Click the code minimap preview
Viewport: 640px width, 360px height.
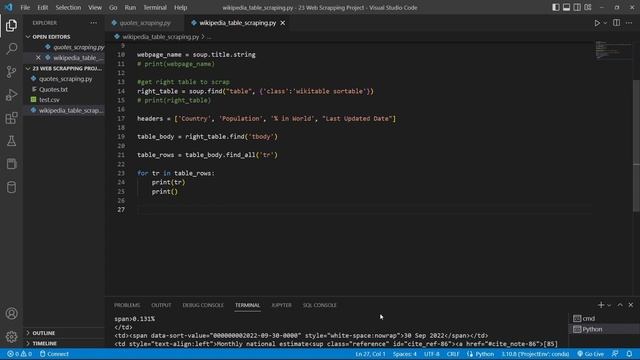point(613,50)
